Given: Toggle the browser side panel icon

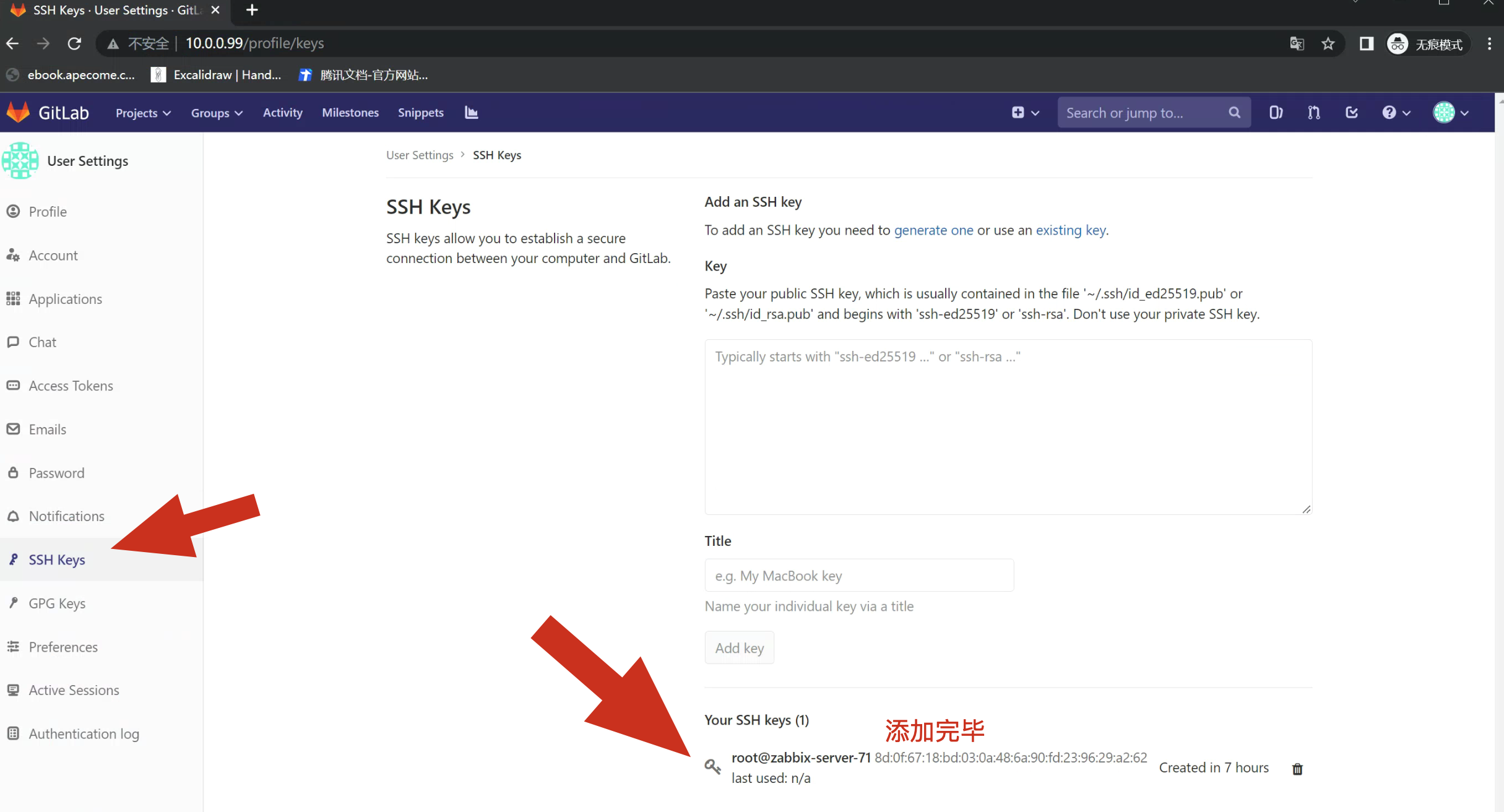Looking at the screenshot, I should 1366,43.
